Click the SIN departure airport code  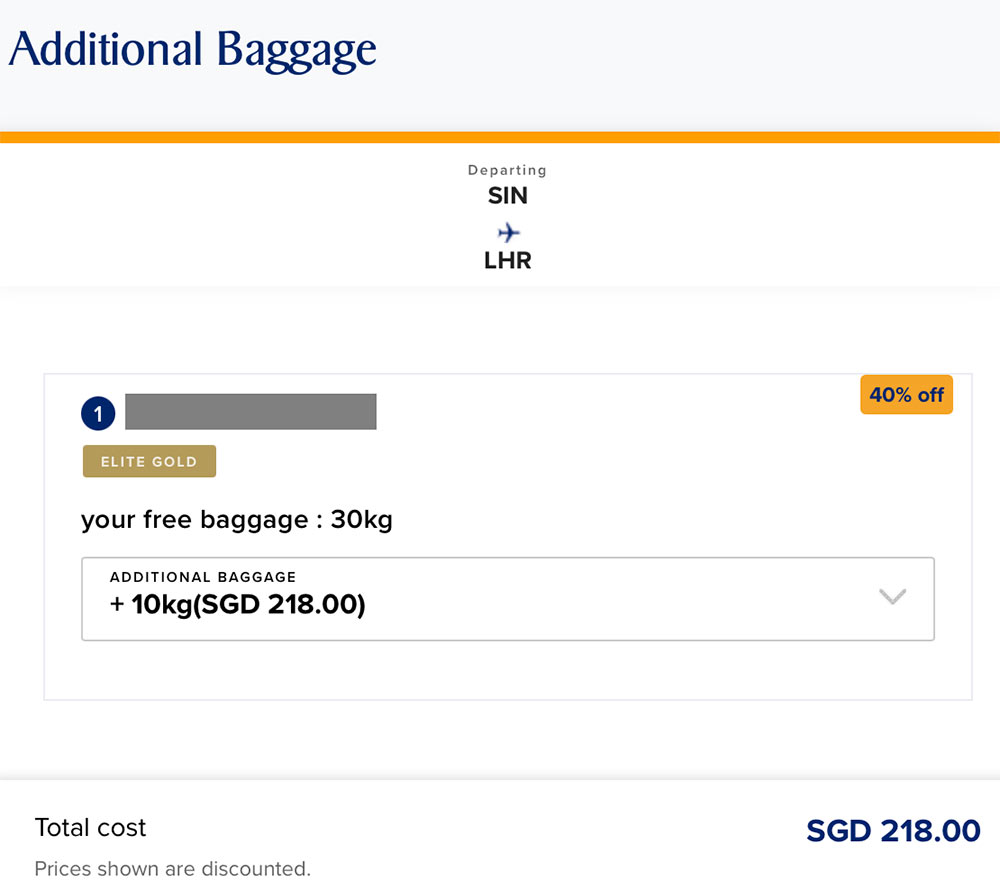point(507,196)
